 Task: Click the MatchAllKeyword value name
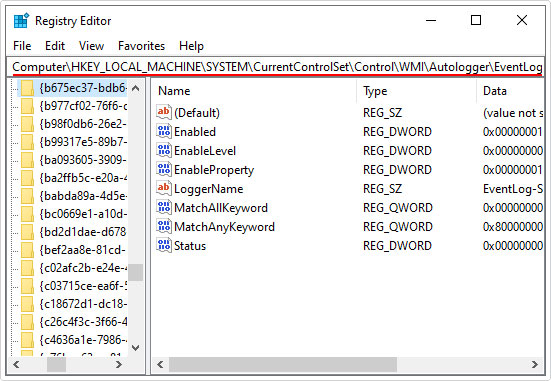[x=221, y=208]
